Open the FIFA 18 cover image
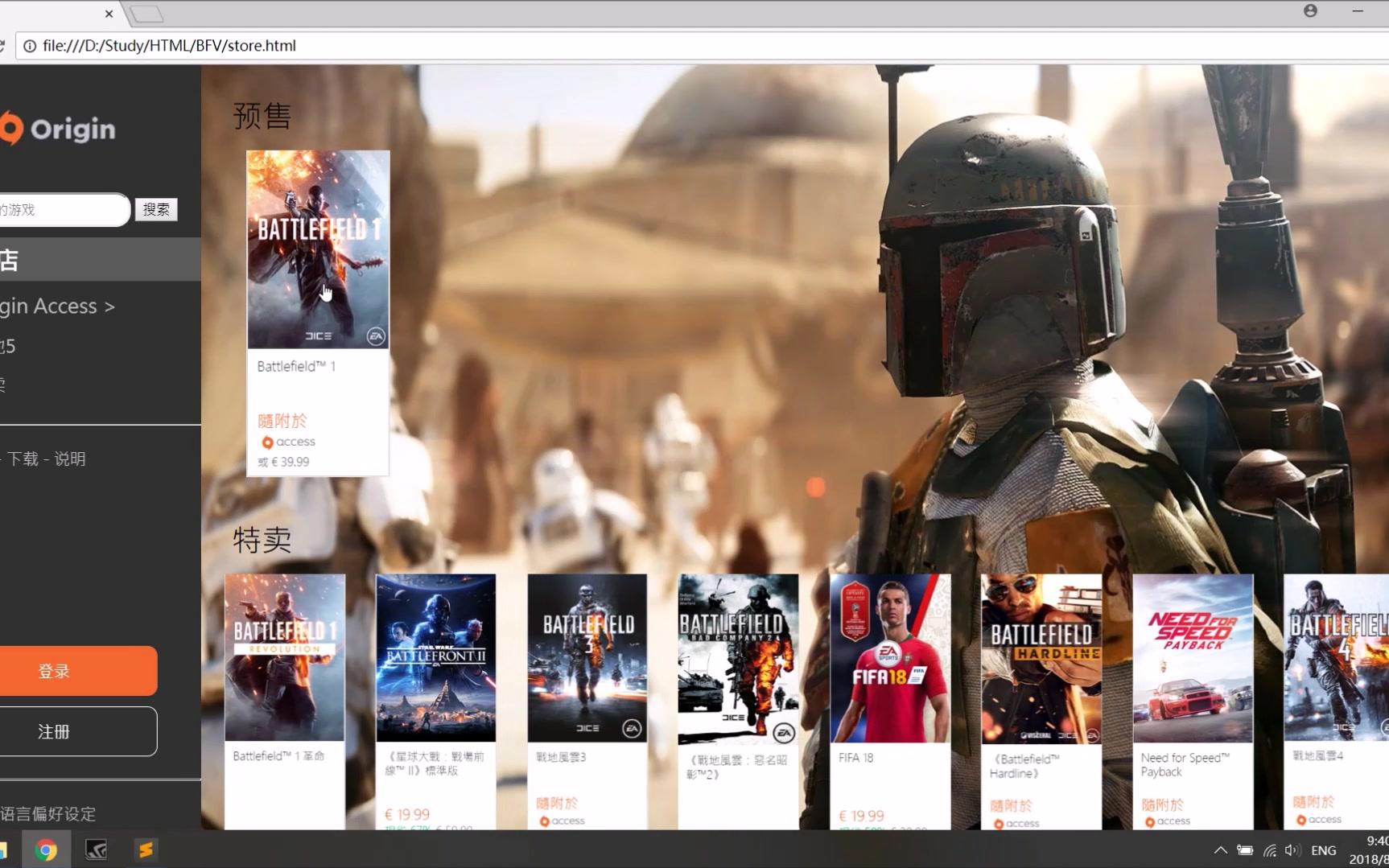Screen dimensions: 1389x868 [x=890, y=658]
